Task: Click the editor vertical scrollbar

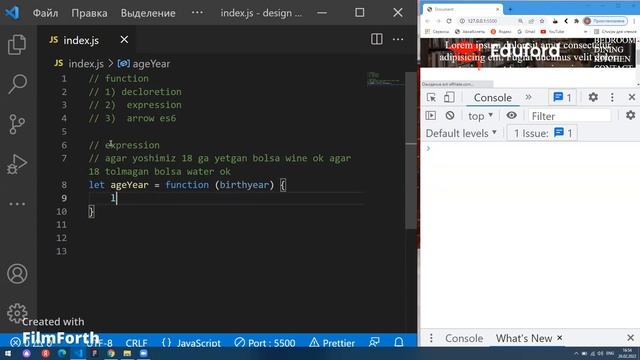Action: pos(411,151)
